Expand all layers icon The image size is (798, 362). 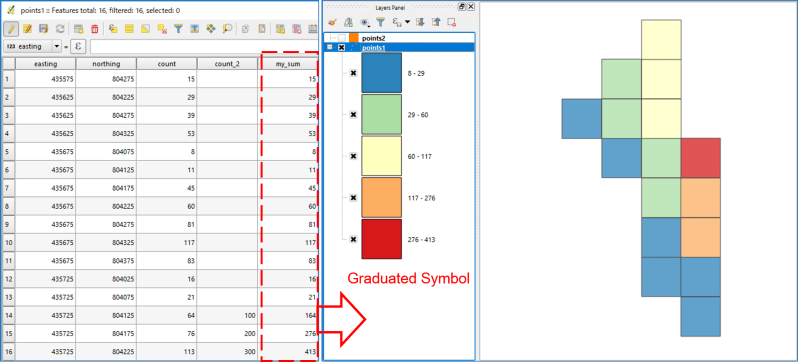tap(420, 22)
